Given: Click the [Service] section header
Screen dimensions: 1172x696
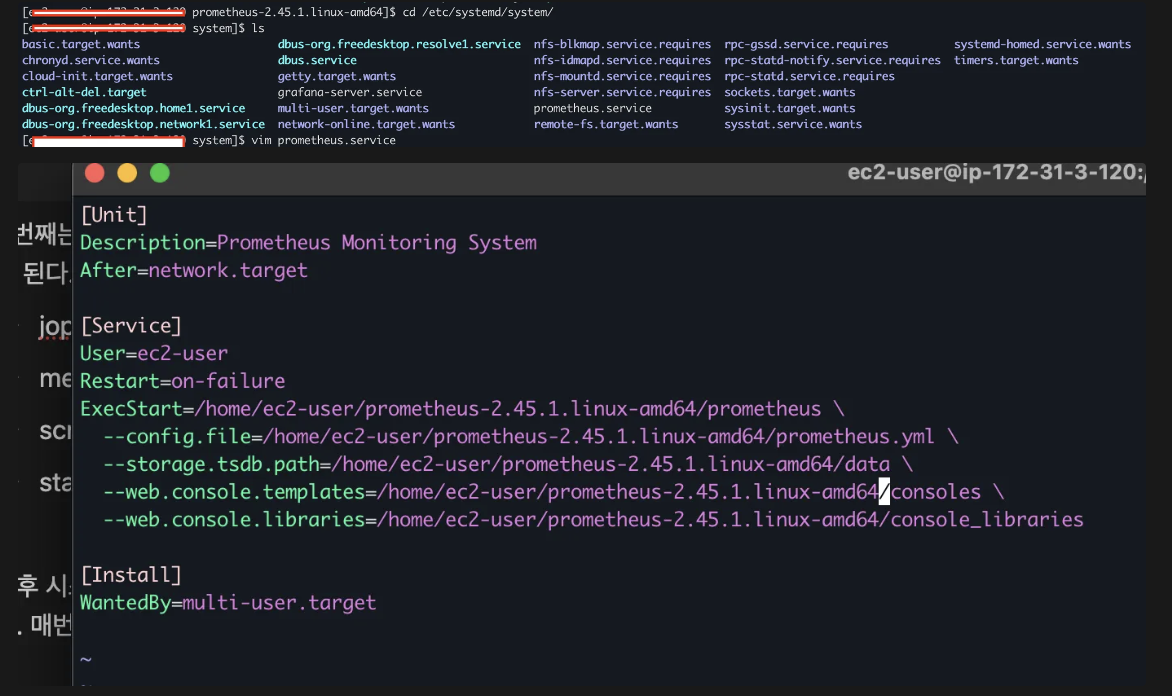Looking at the screenshot, I should pos(131,326).
